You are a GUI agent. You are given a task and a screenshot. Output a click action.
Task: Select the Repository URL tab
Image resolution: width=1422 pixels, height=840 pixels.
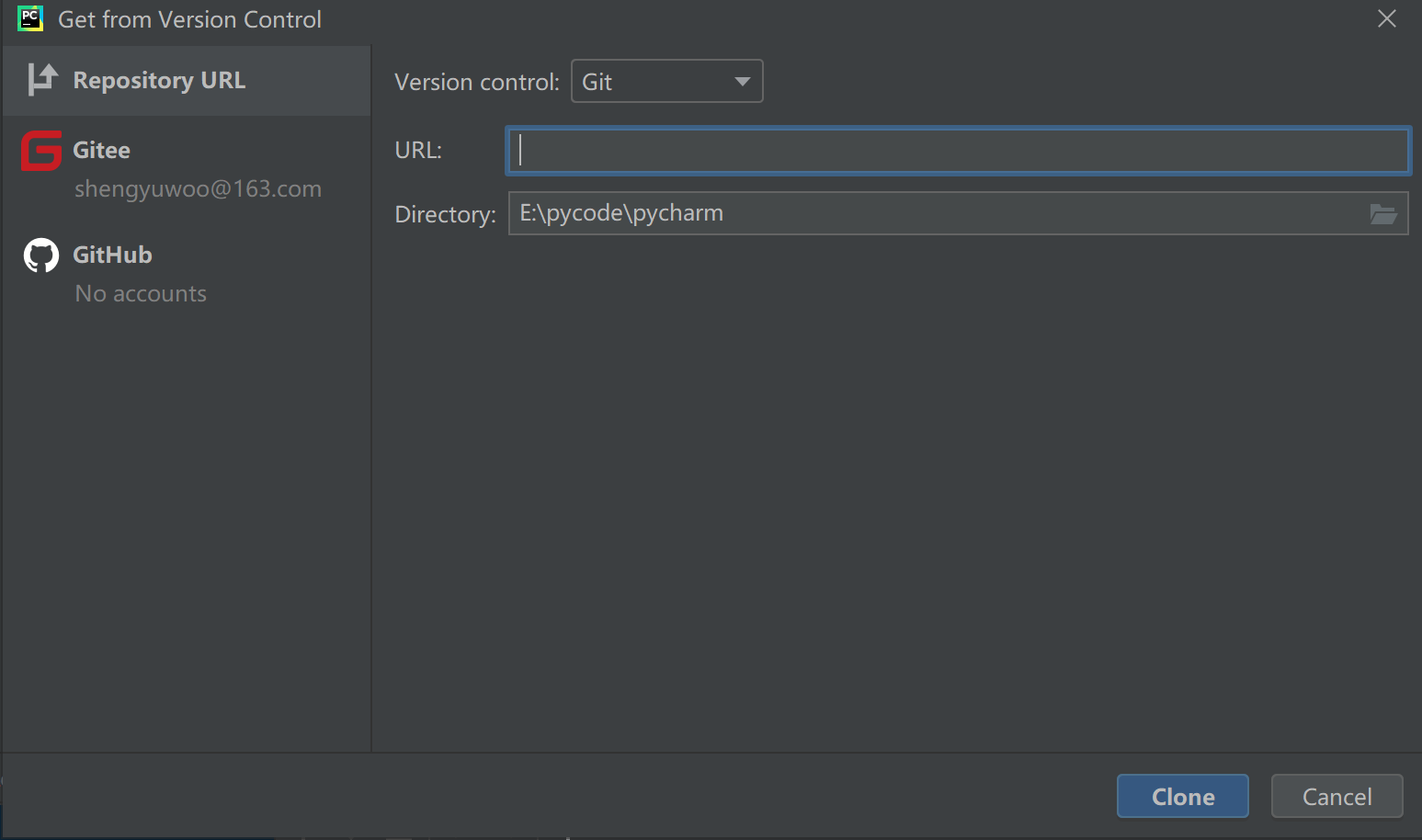pos(187,81)
